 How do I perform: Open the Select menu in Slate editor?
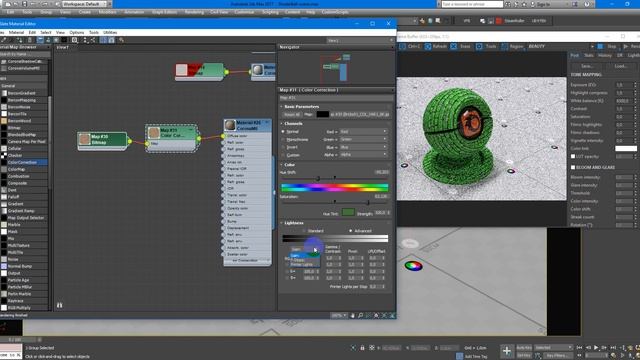coord(46,32)
